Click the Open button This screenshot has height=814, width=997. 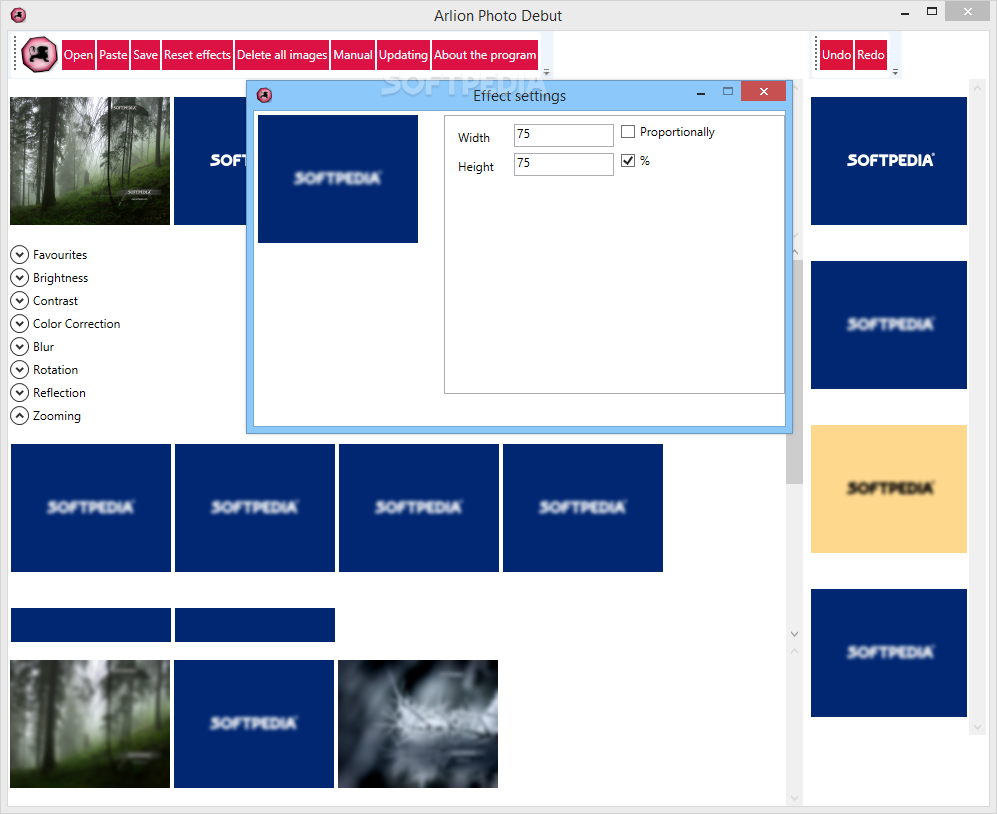78,55
